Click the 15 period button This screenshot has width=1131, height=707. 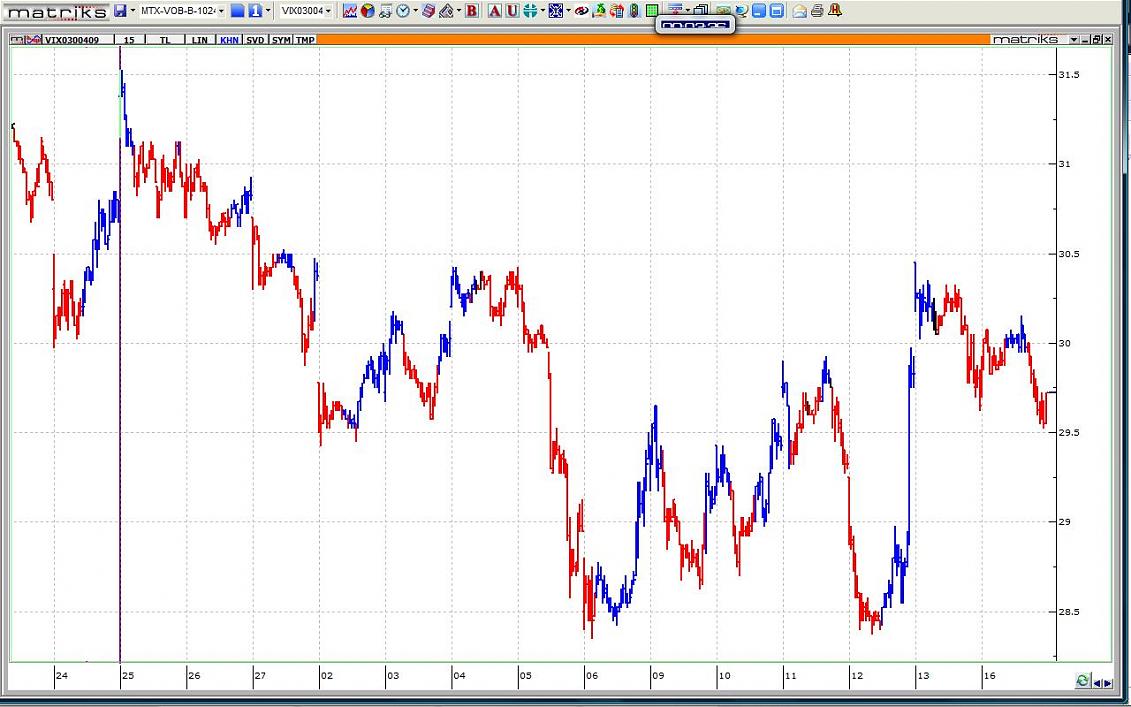(130, 40)
